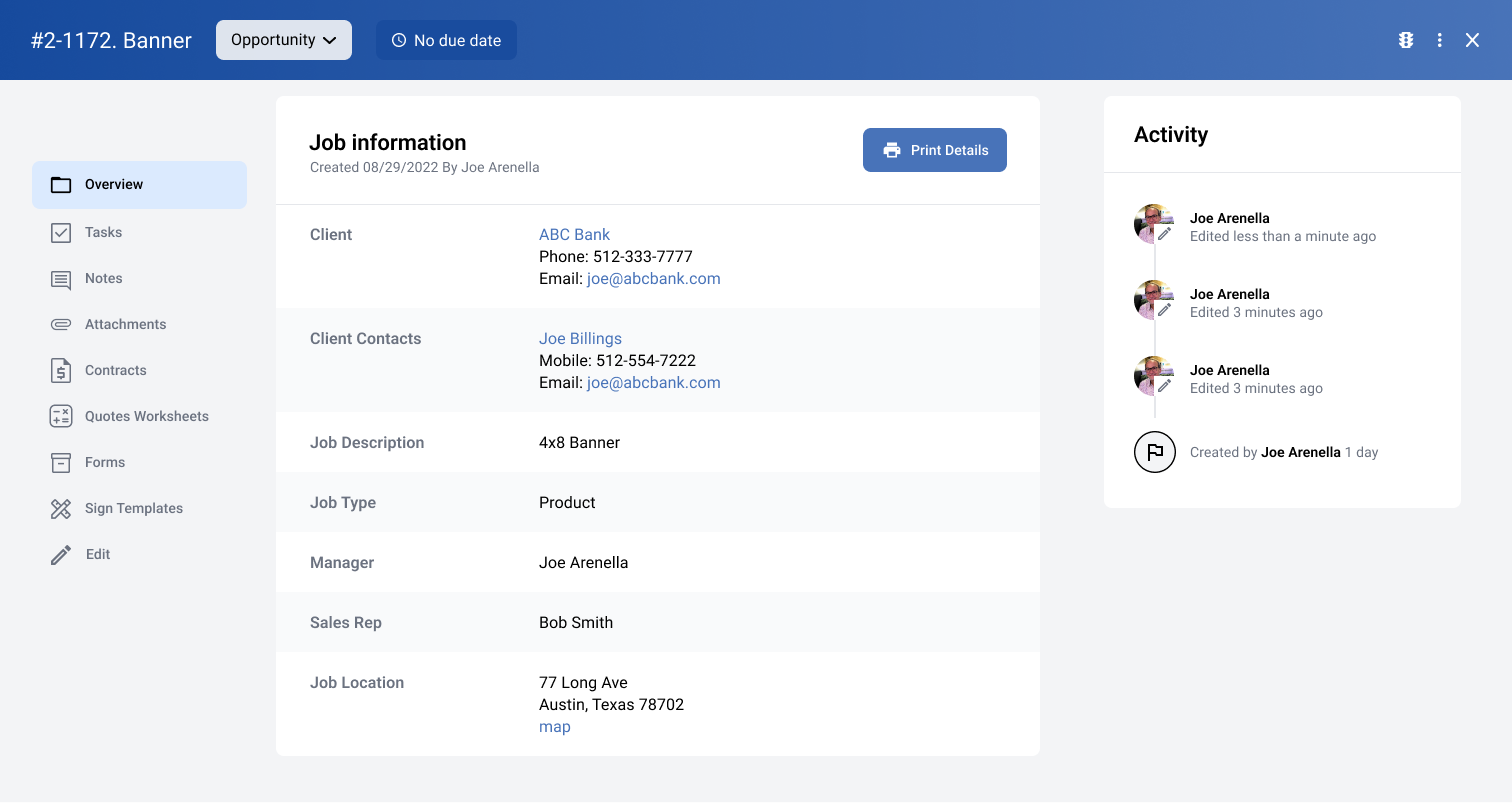Screen dimensions: 1512x803
Task: Click the Edit pencil icon in sidebar
Action: click(61, 554)
